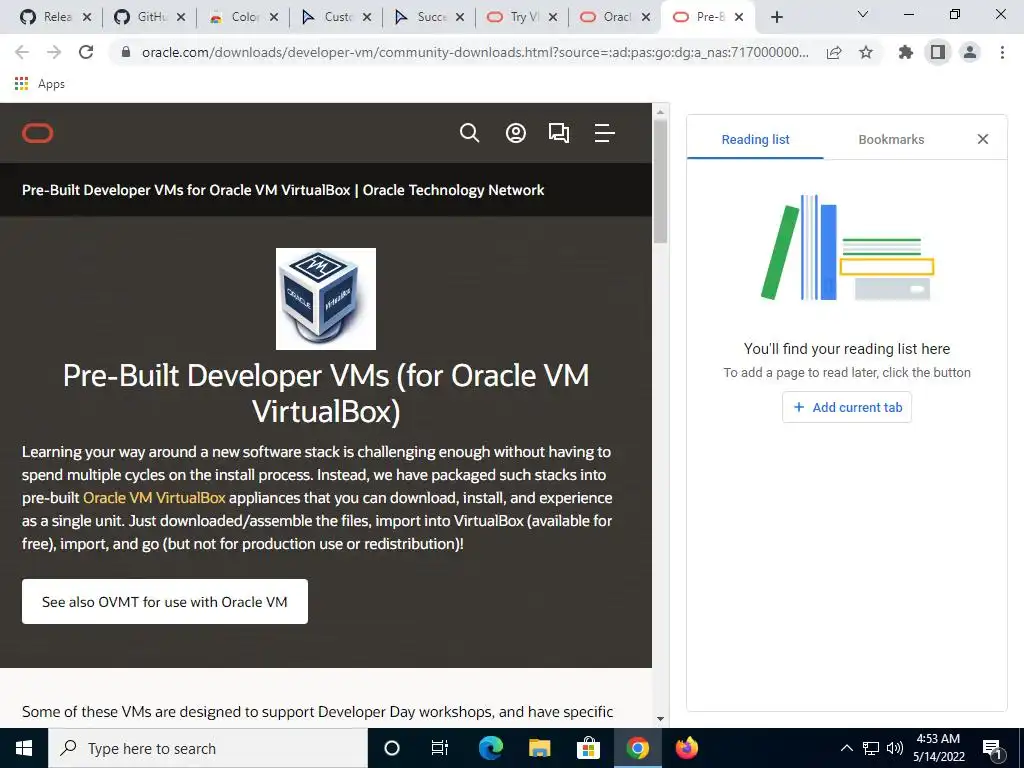Click the Add current tab button
This screenshot has height=768, width=1024.
click(x=846, y=407)
